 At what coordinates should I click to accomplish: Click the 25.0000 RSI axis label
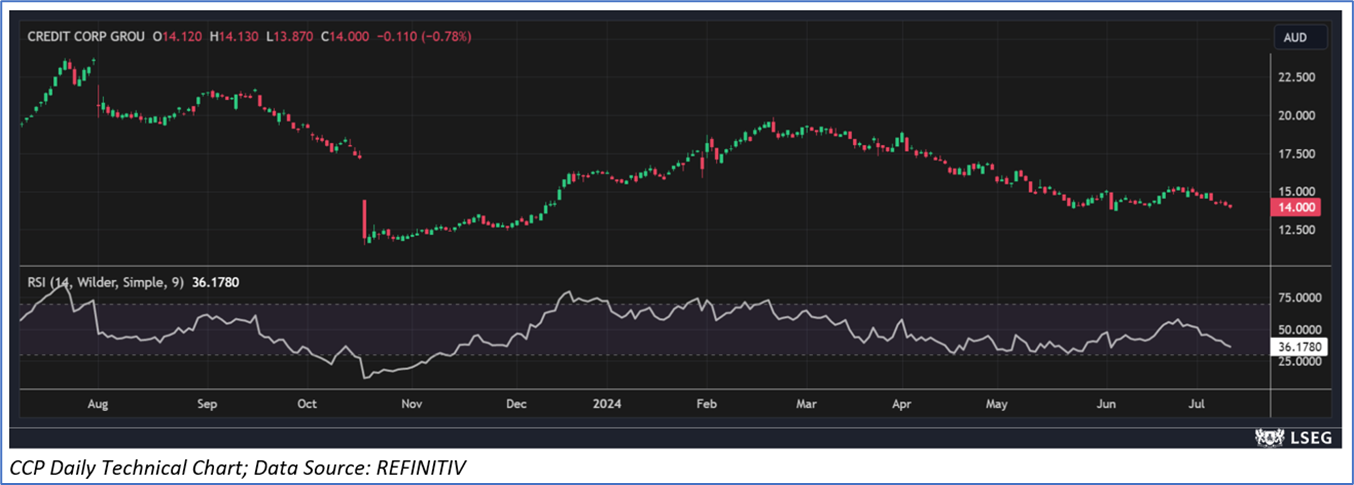click(1302, 362)
